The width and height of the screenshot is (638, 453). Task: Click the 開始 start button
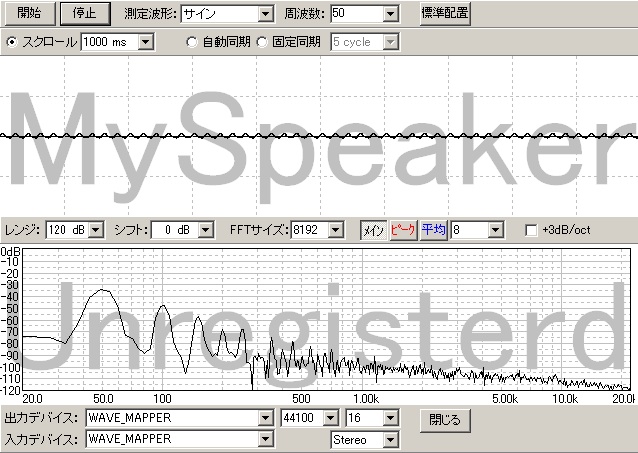click(30, 13)
